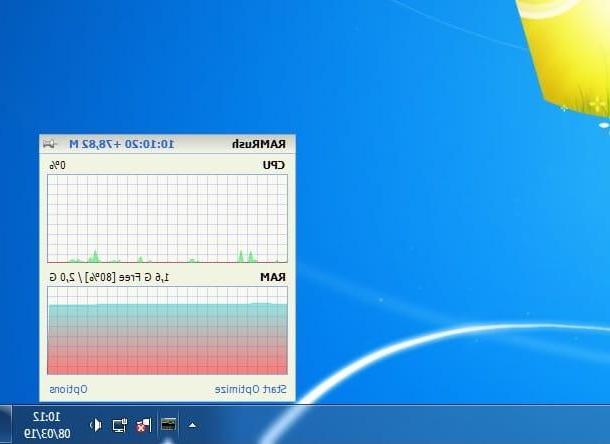The width and height of the screenshot is (610, 444).
Task: Open RAMRush Options link
Action: [x=68, y=390]
